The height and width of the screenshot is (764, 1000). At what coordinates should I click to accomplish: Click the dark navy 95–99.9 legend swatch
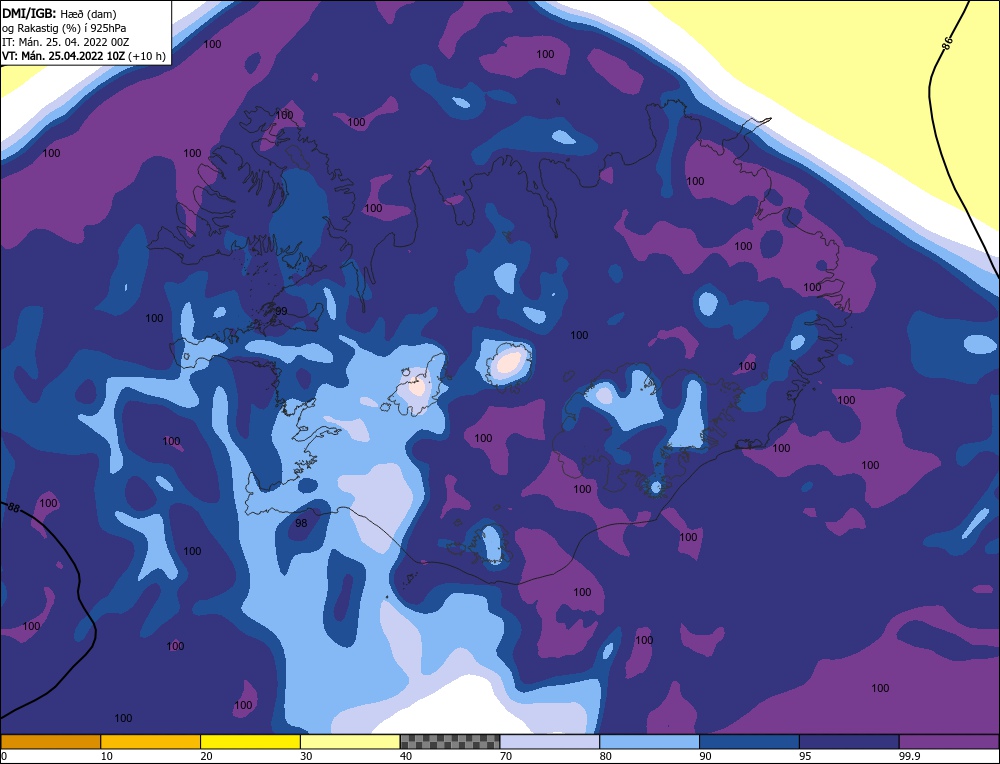[849, 742]
